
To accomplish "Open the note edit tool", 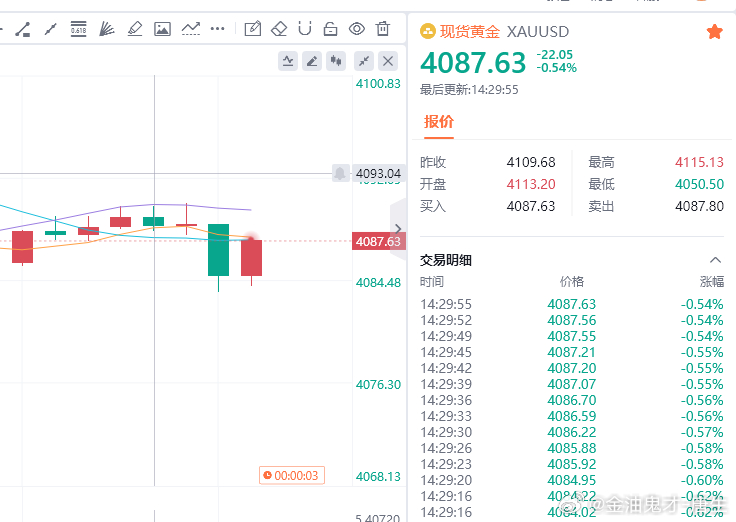I will click(253, 29).
